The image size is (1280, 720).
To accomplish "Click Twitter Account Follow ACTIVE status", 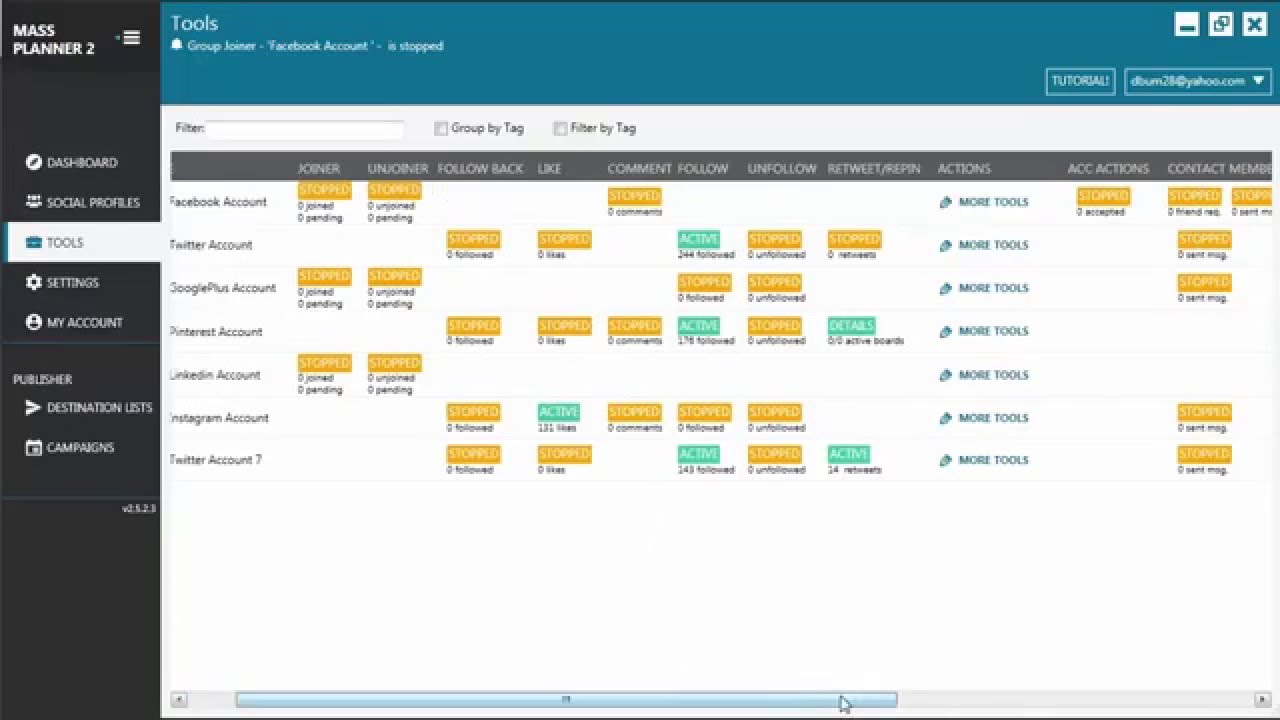I will (x=698, y=239).
